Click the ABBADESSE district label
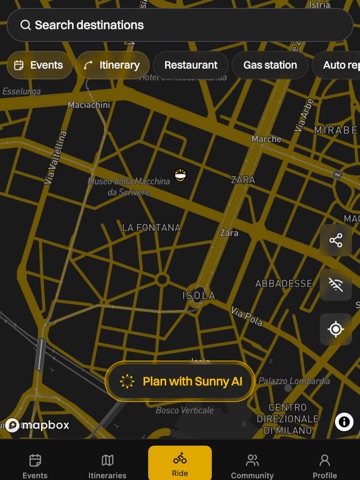The image size is (360, 480). (x=284, y=284)
